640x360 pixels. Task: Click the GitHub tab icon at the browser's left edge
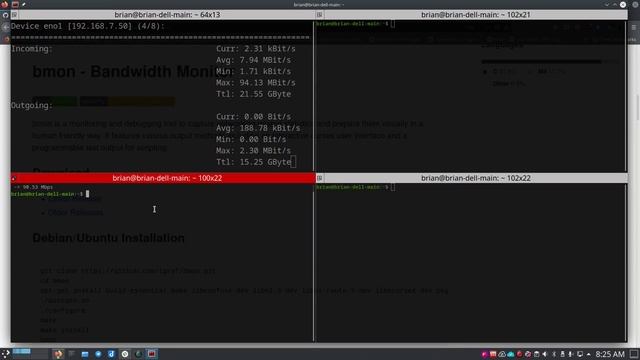5,15
